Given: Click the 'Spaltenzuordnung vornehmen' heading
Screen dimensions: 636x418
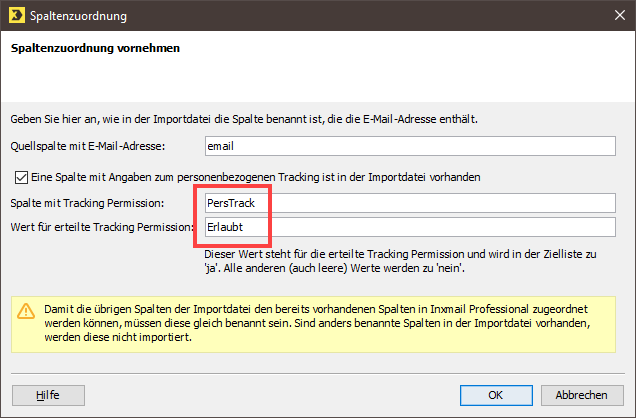Looking at the screenshot, I should tap(95, 48).
